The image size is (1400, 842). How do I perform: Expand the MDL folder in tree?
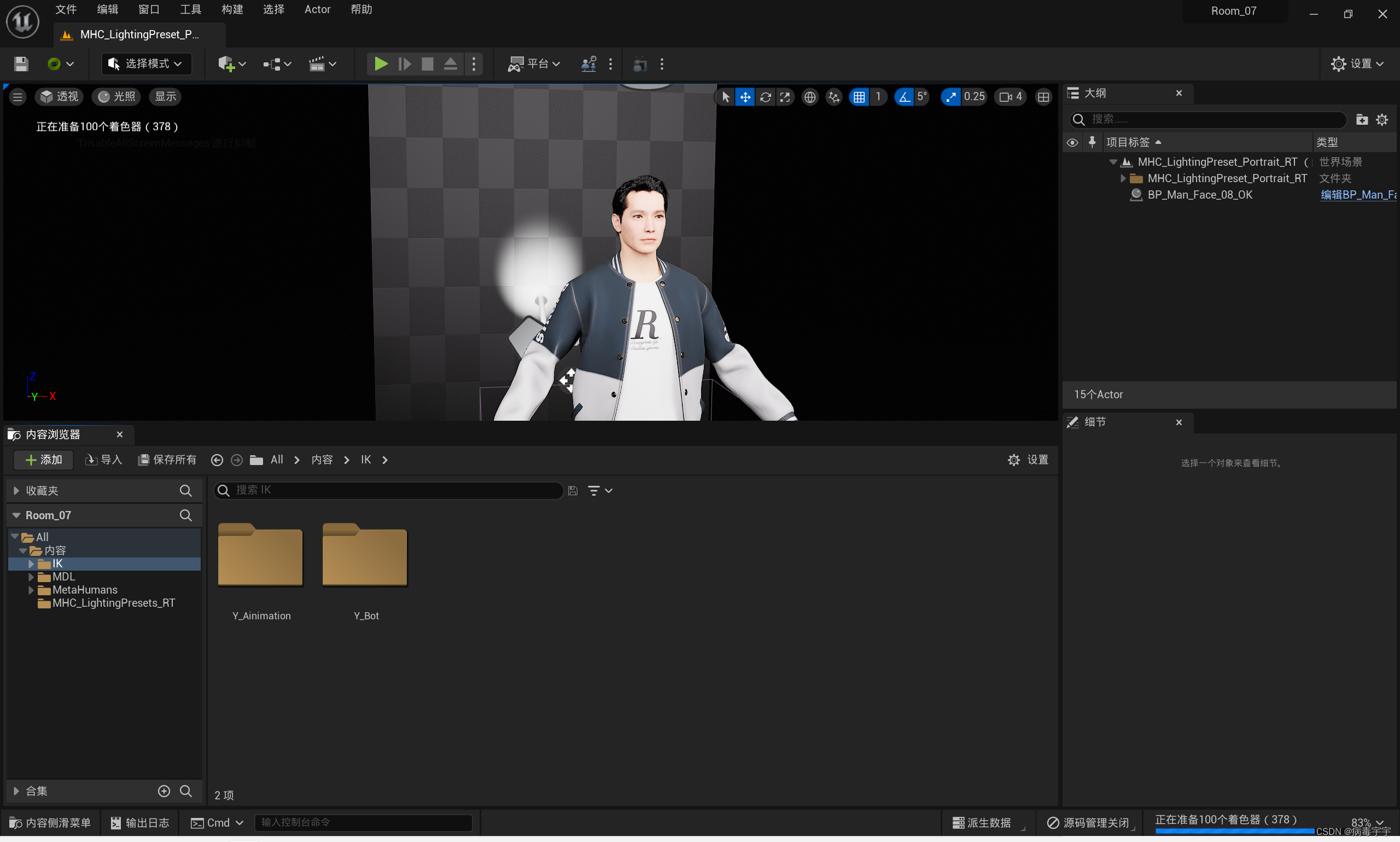[31, 577]
